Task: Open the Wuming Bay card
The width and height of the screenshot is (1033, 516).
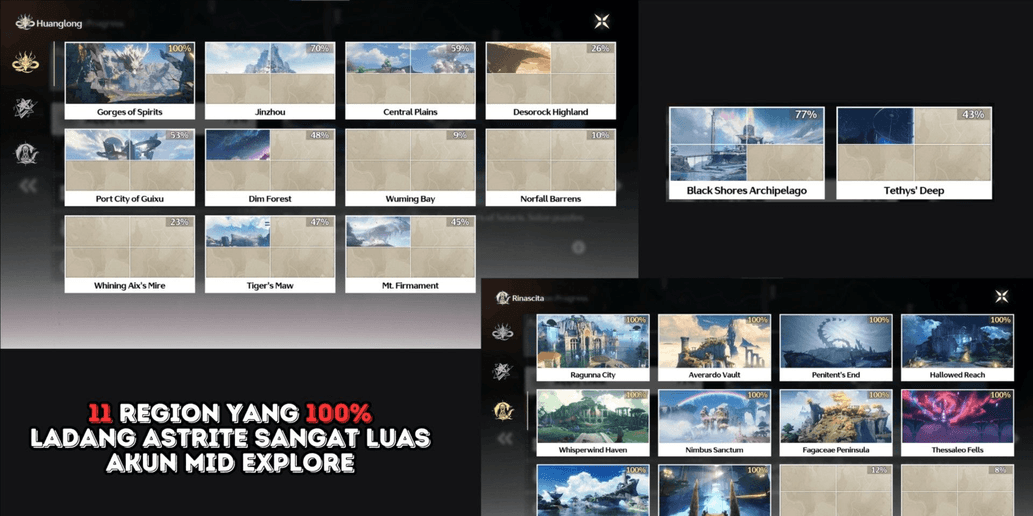Action: [x=410, y=167]
